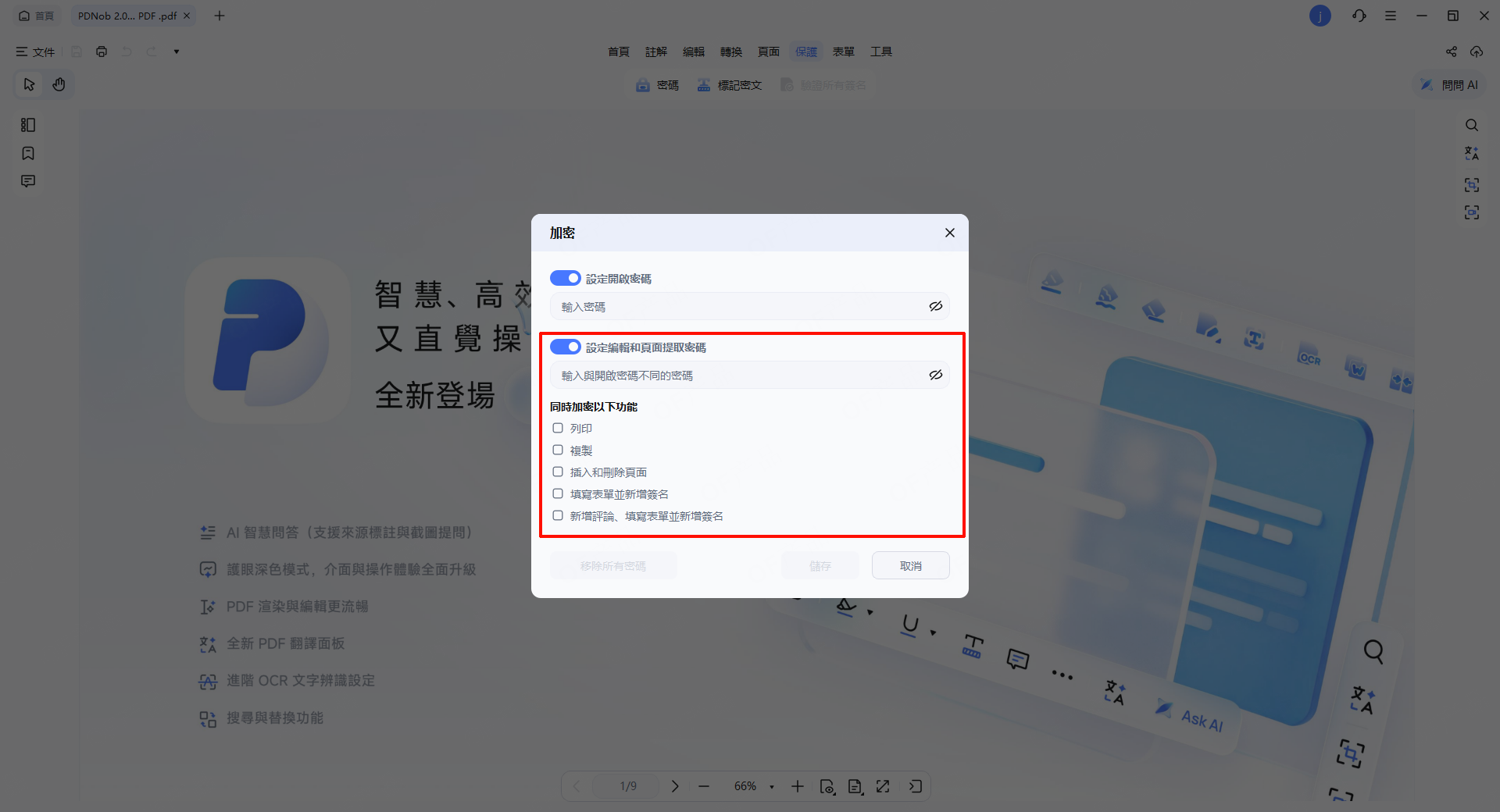Open the 文件 menu
This screenshot has width=1500, height=812.
(35, 52)
